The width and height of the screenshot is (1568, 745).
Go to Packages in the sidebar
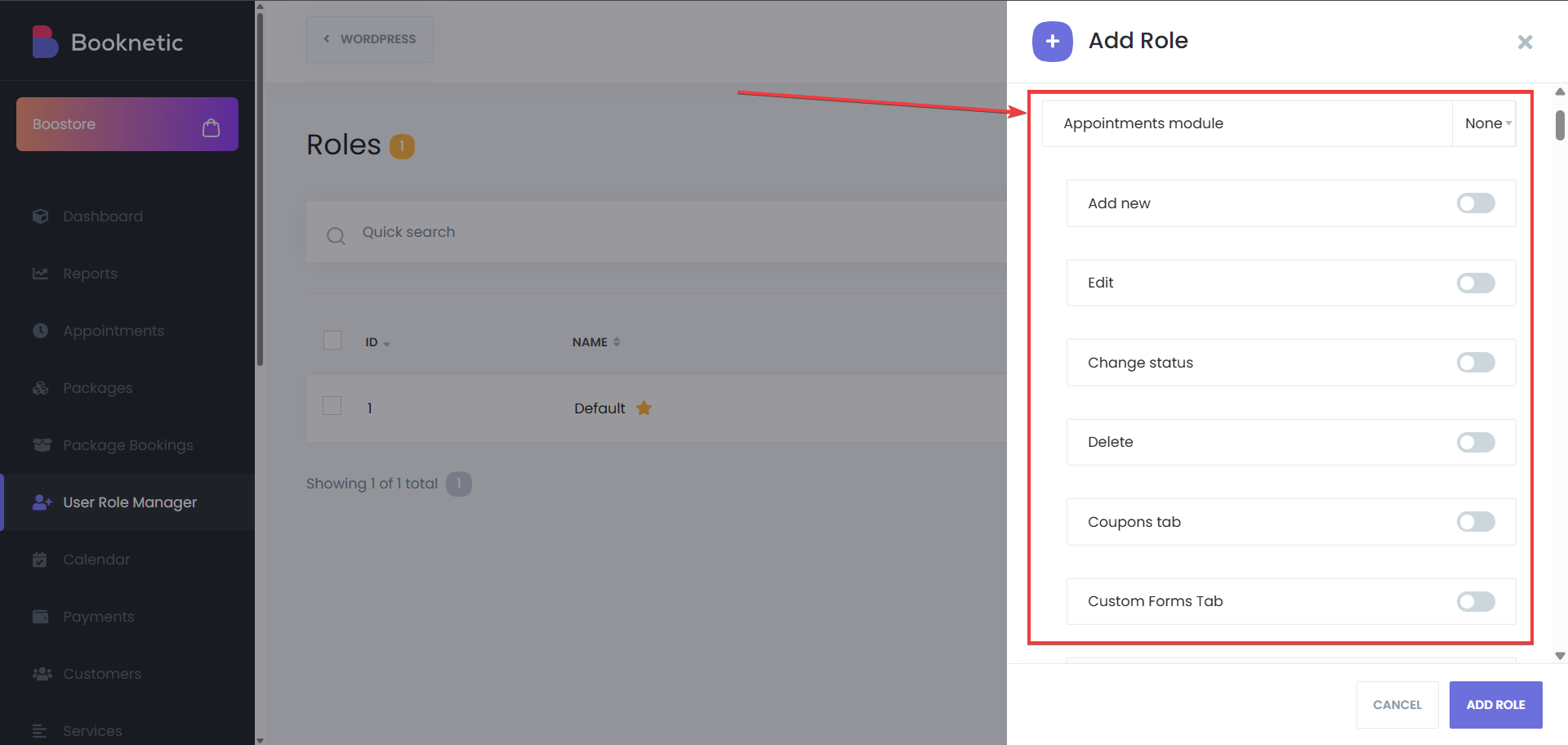click(127, 388)
